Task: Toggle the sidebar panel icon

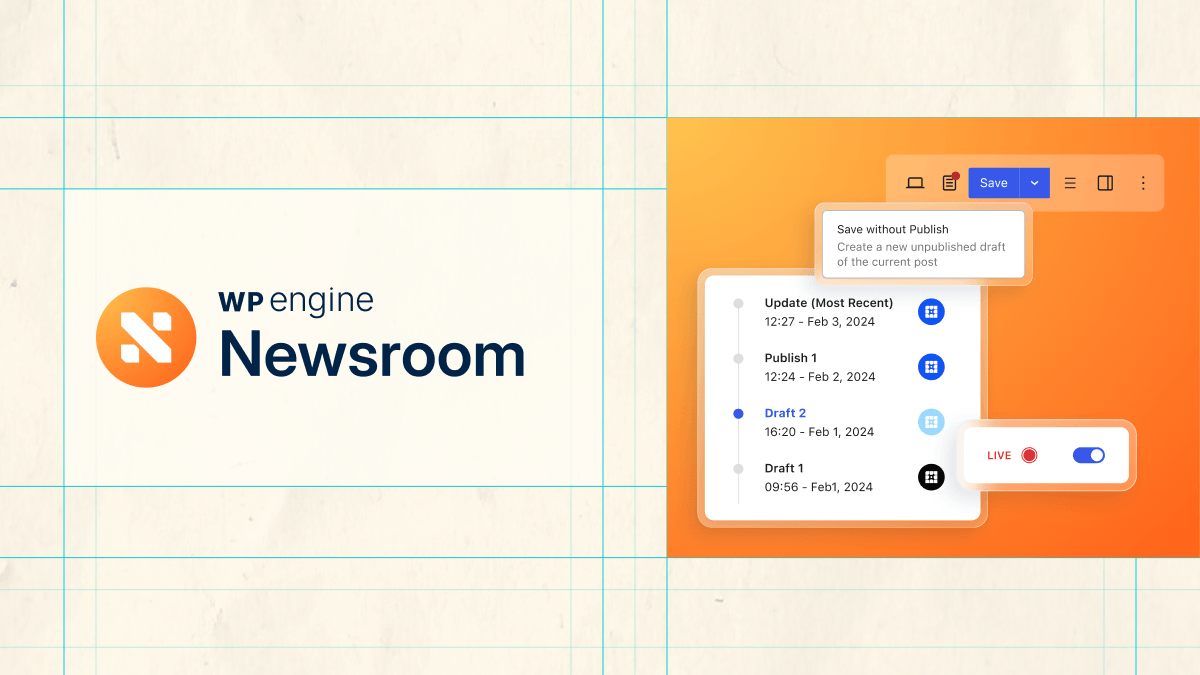Action: click(x=1105, y=183)
